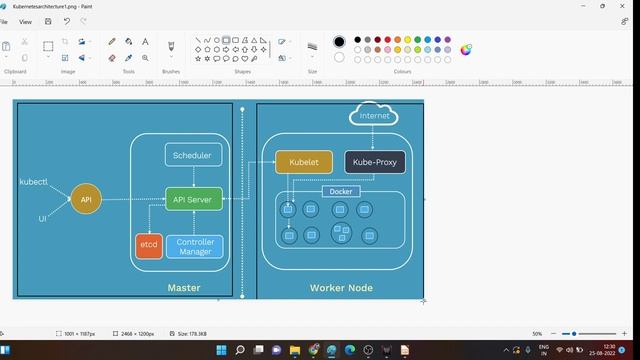Select Colour 1 black primary circle
640x360 pixels.
339,42
